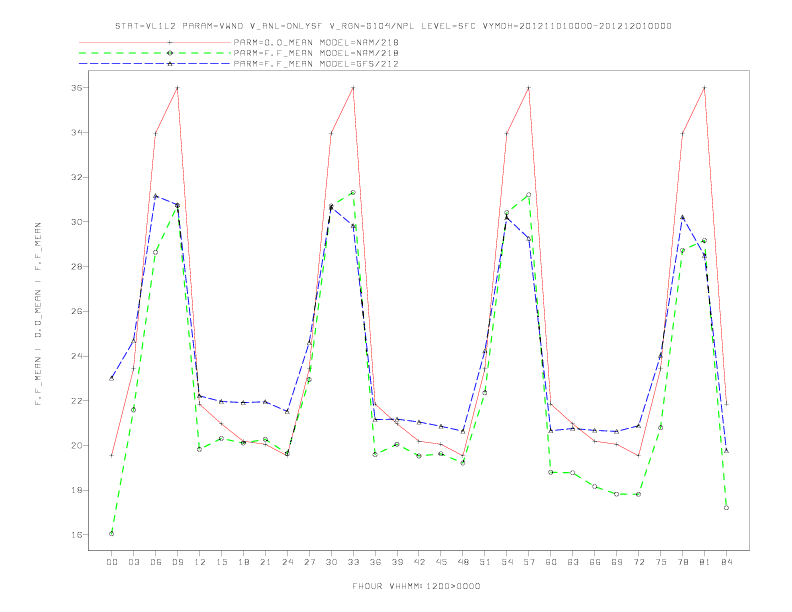Click x-axis forecast hour label 51
This screenshot has width=792, height=612.
[x=485, y=562]
